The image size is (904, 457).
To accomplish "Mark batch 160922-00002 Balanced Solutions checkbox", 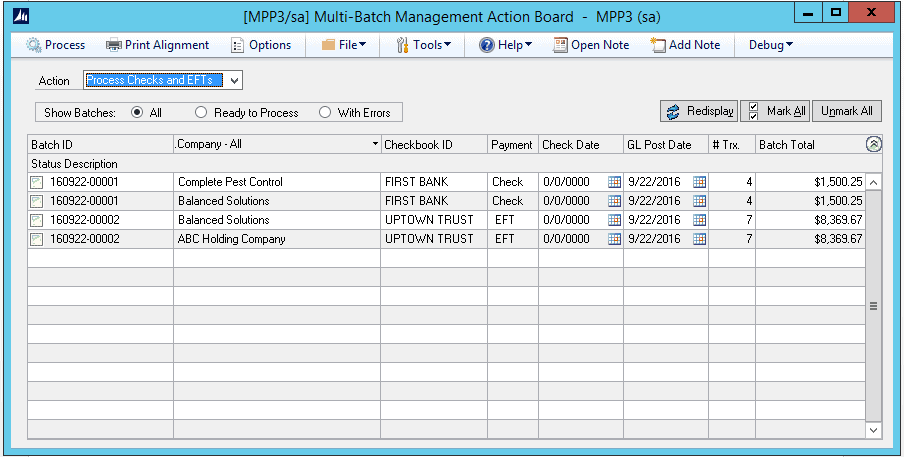I will click(x=36, y=221).
